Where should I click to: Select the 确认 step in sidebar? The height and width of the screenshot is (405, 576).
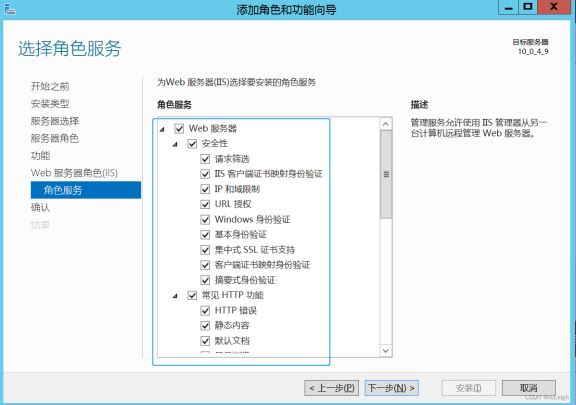click(40, 208)
